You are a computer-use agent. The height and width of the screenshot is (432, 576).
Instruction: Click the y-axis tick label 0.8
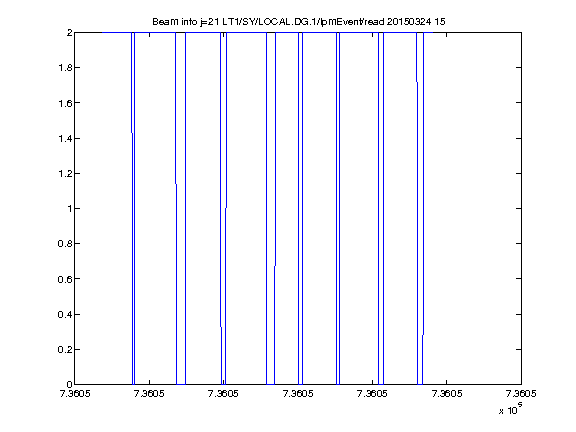tap(65, 244)
